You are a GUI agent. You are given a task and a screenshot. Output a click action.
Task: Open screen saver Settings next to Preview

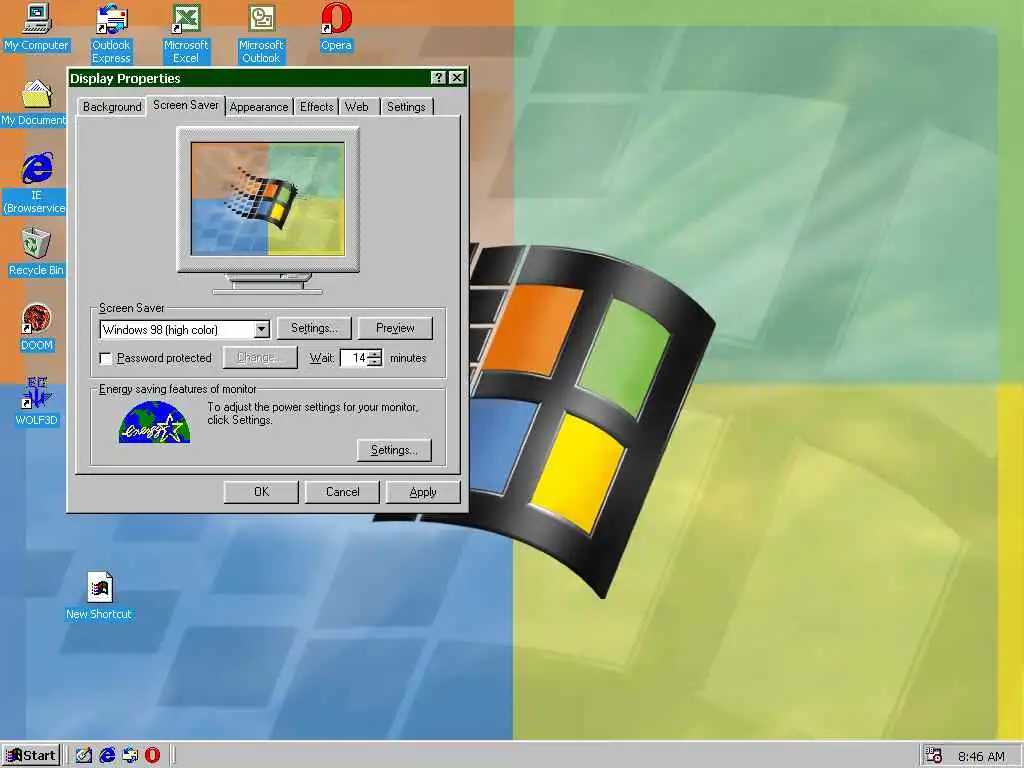point(314,328)
